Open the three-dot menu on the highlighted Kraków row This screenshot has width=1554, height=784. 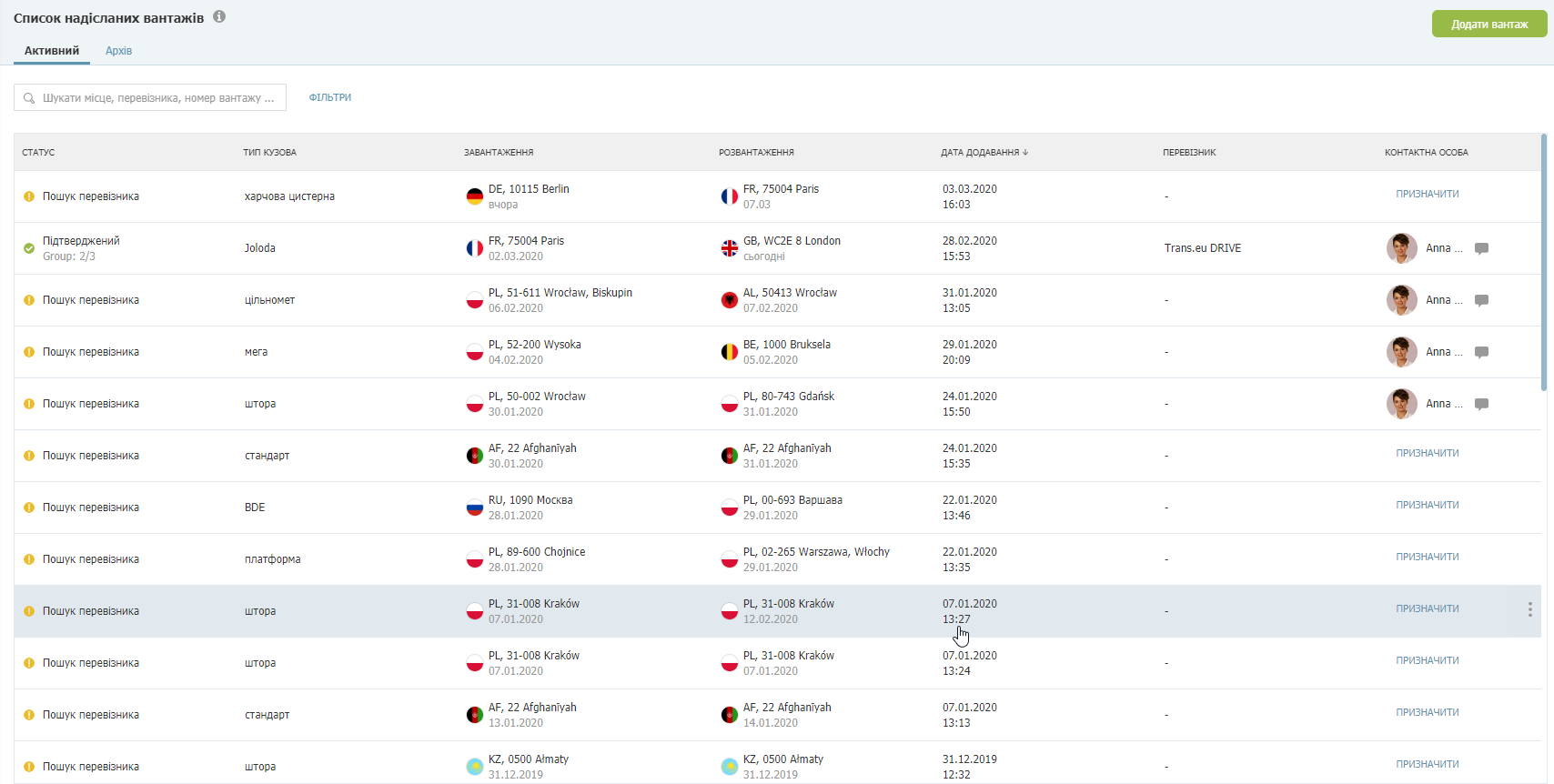click(1529, 609)
